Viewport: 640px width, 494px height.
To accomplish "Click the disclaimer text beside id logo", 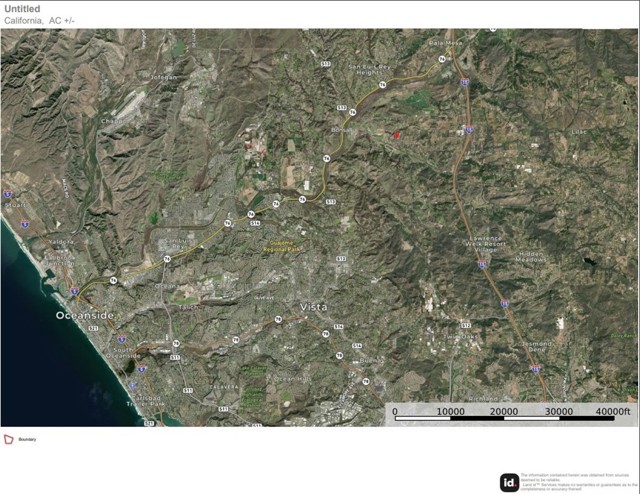I will click(579, 482).
